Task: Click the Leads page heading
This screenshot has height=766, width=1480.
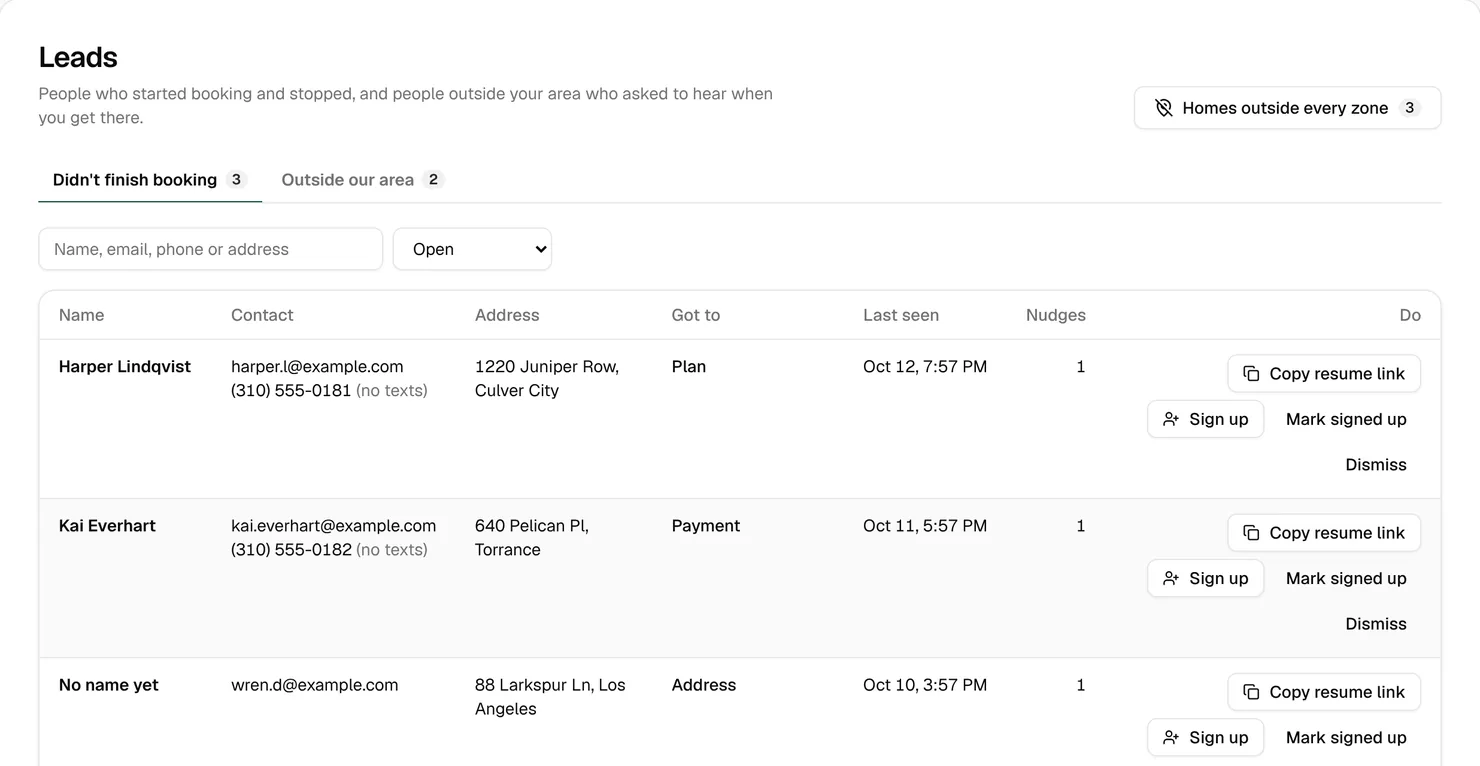Action: click(x=78, y=57)
